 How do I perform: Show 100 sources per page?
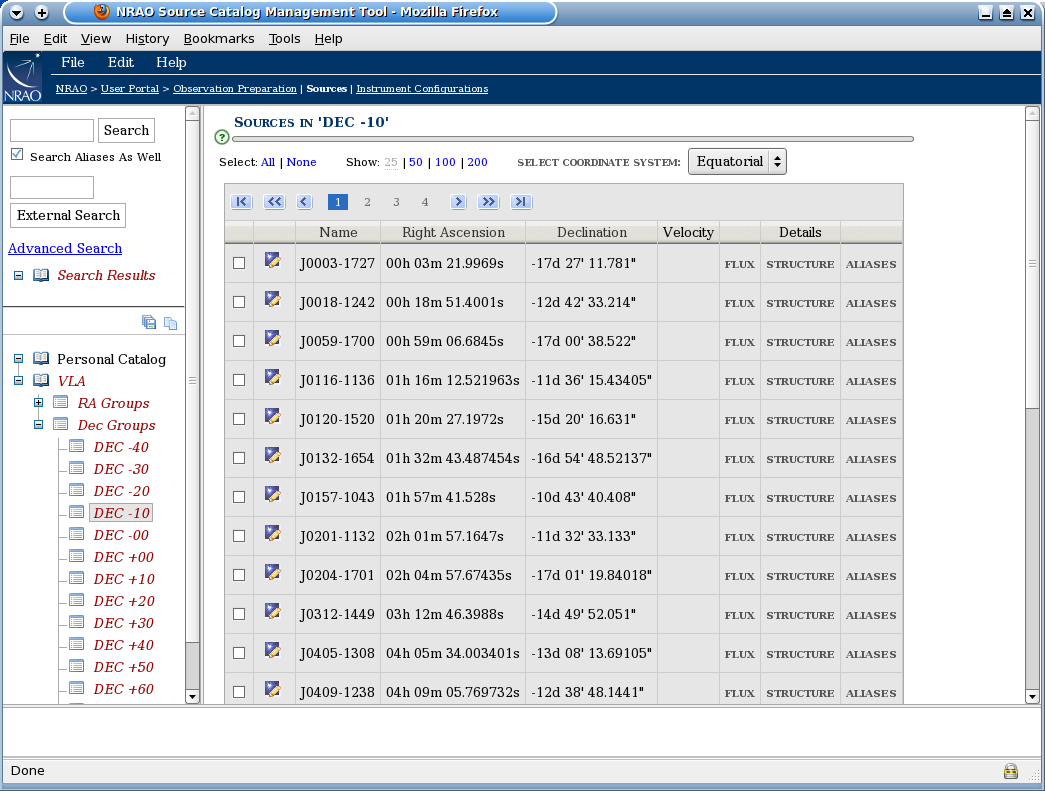click(x=444, y=161)
